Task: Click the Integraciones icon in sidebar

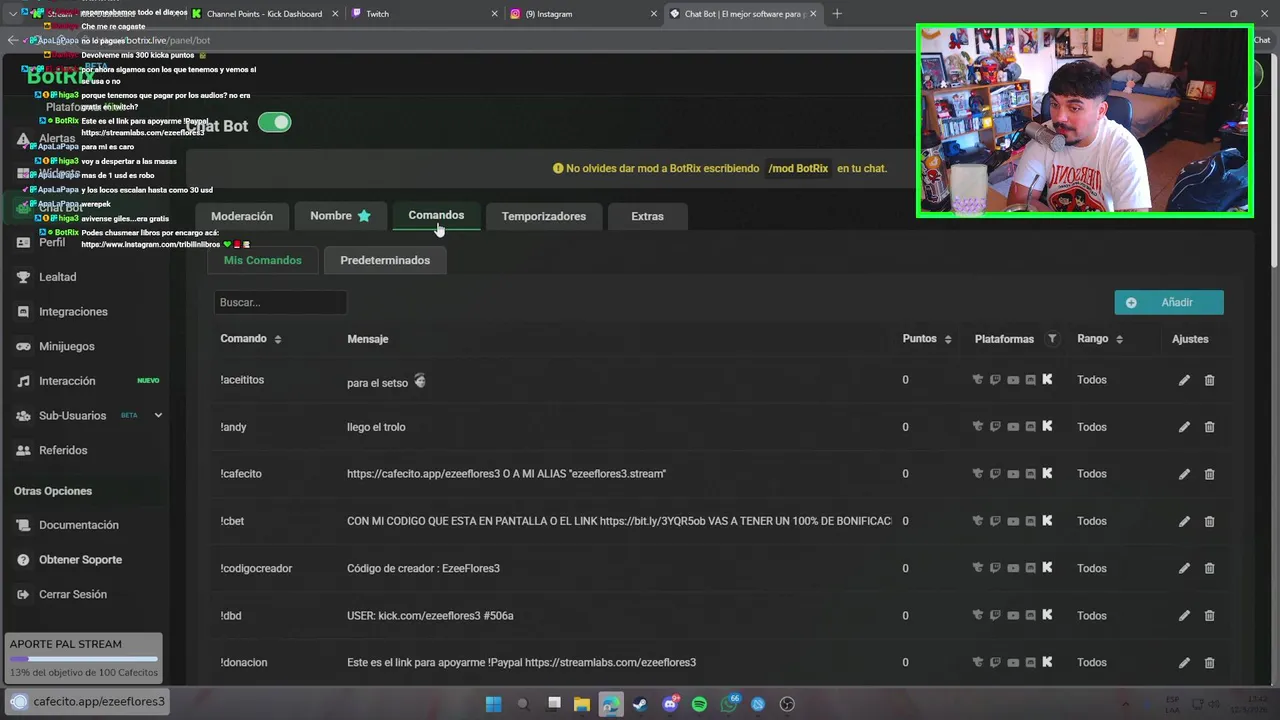Action: click(23, 312)
